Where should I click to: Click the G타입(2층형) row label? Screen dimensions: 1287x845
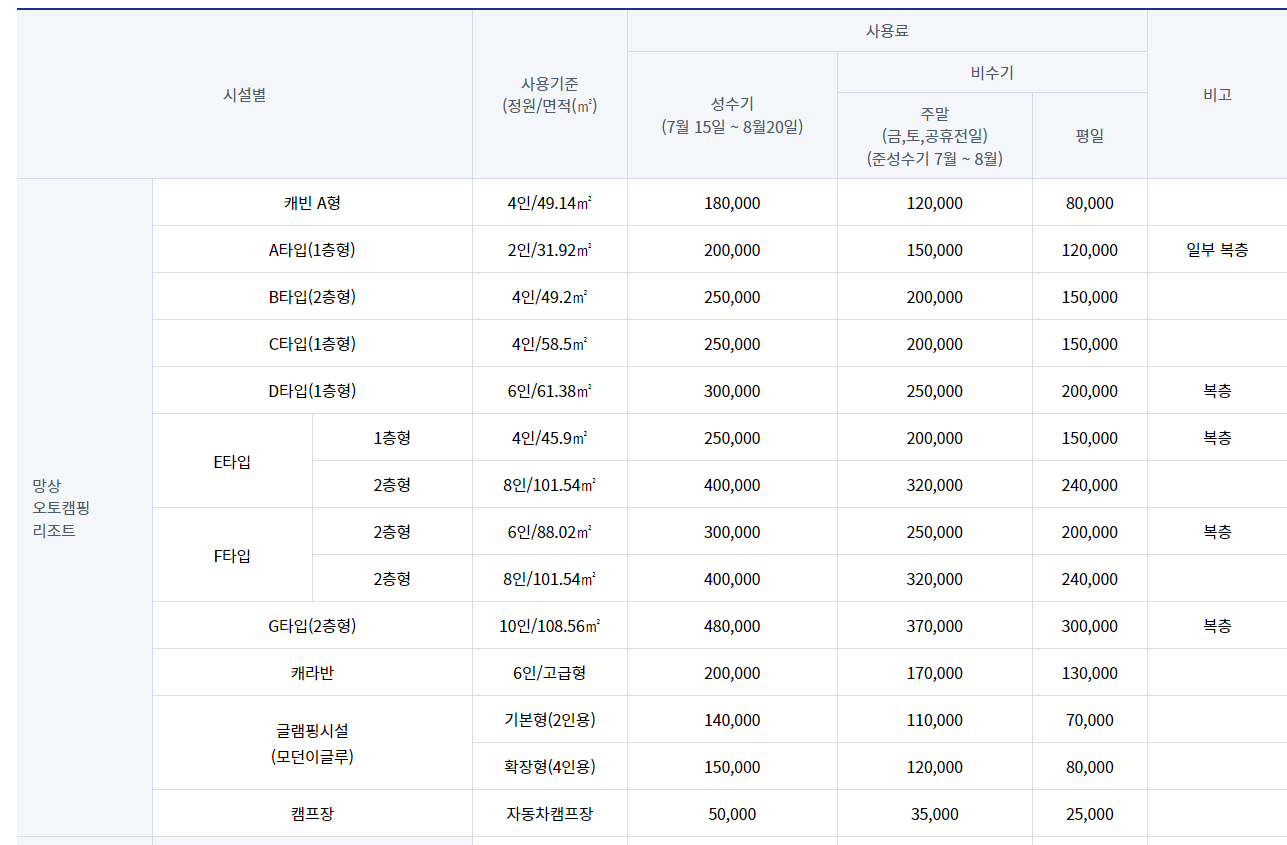click(x=310, y=625)
